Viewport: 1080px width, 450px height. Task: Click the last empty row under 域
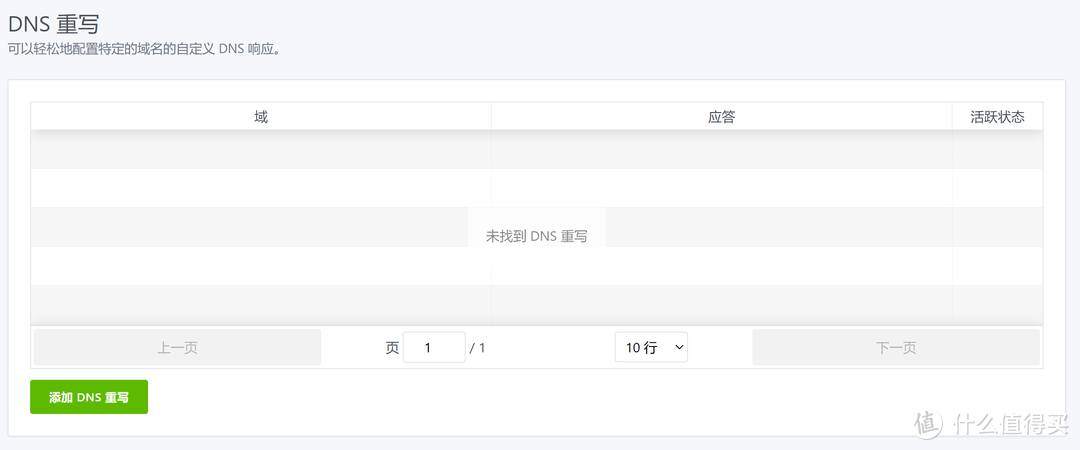(261, 304)
